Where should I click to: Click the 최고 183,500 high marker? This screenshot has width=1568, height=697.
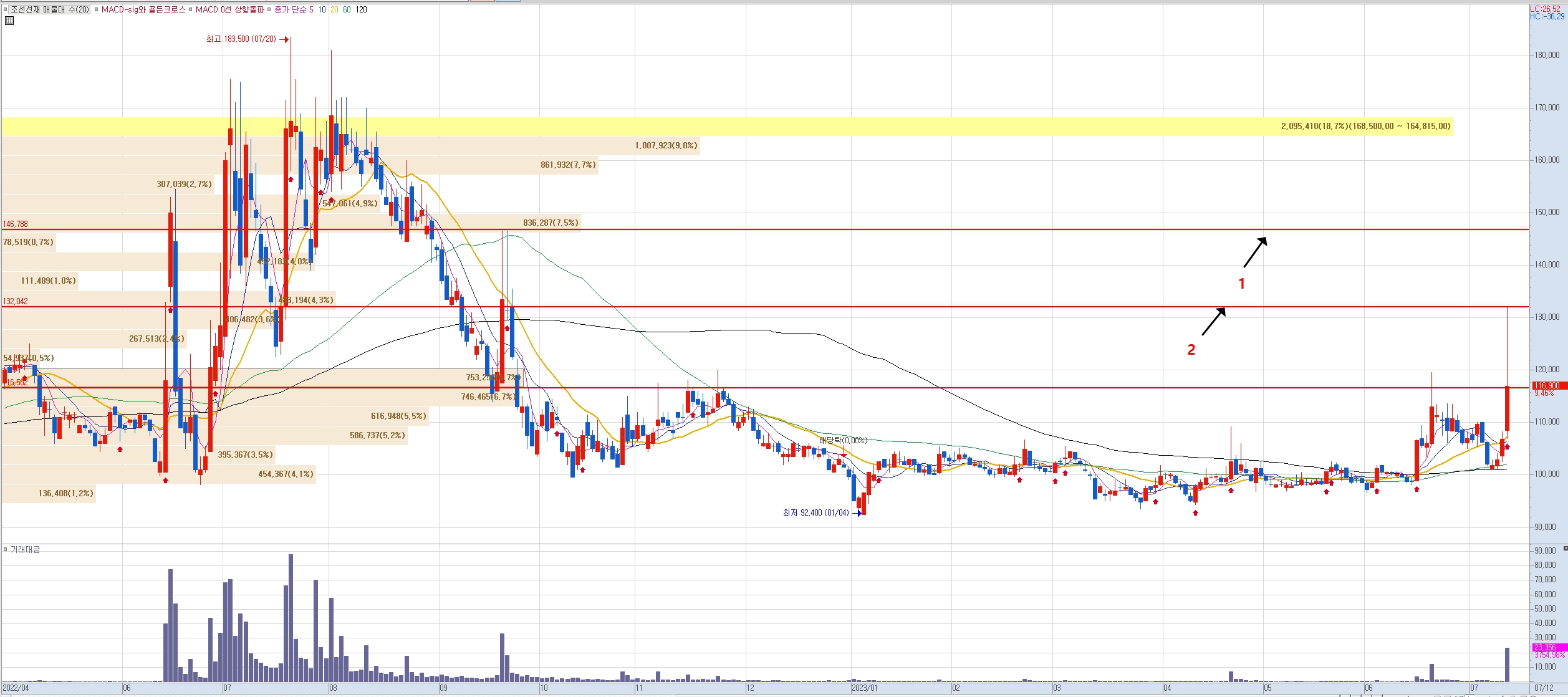[241, 39]
